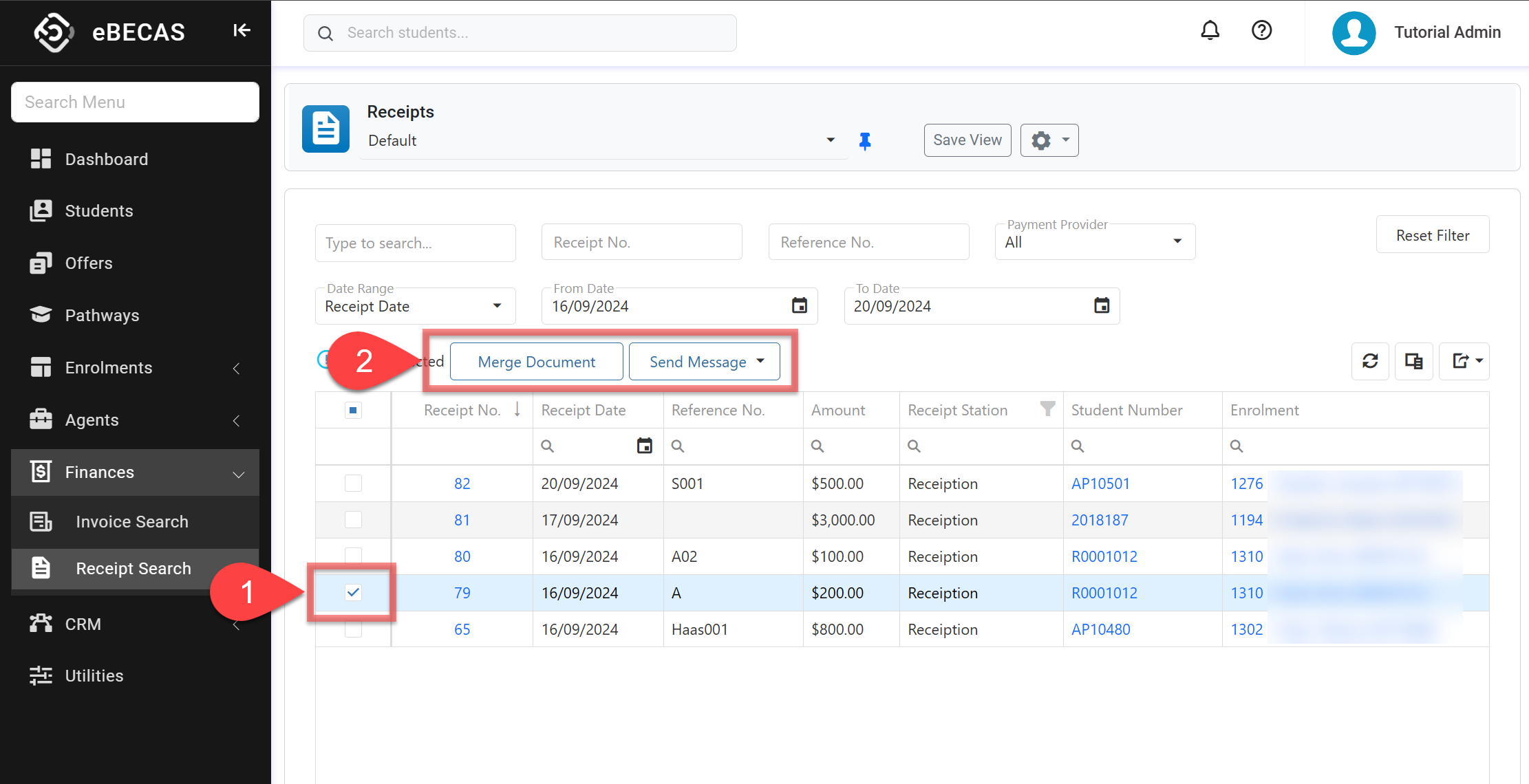Check the box for receipt 80
Viewport: 1529px width, 784px height.
click(x=353, y=556)
